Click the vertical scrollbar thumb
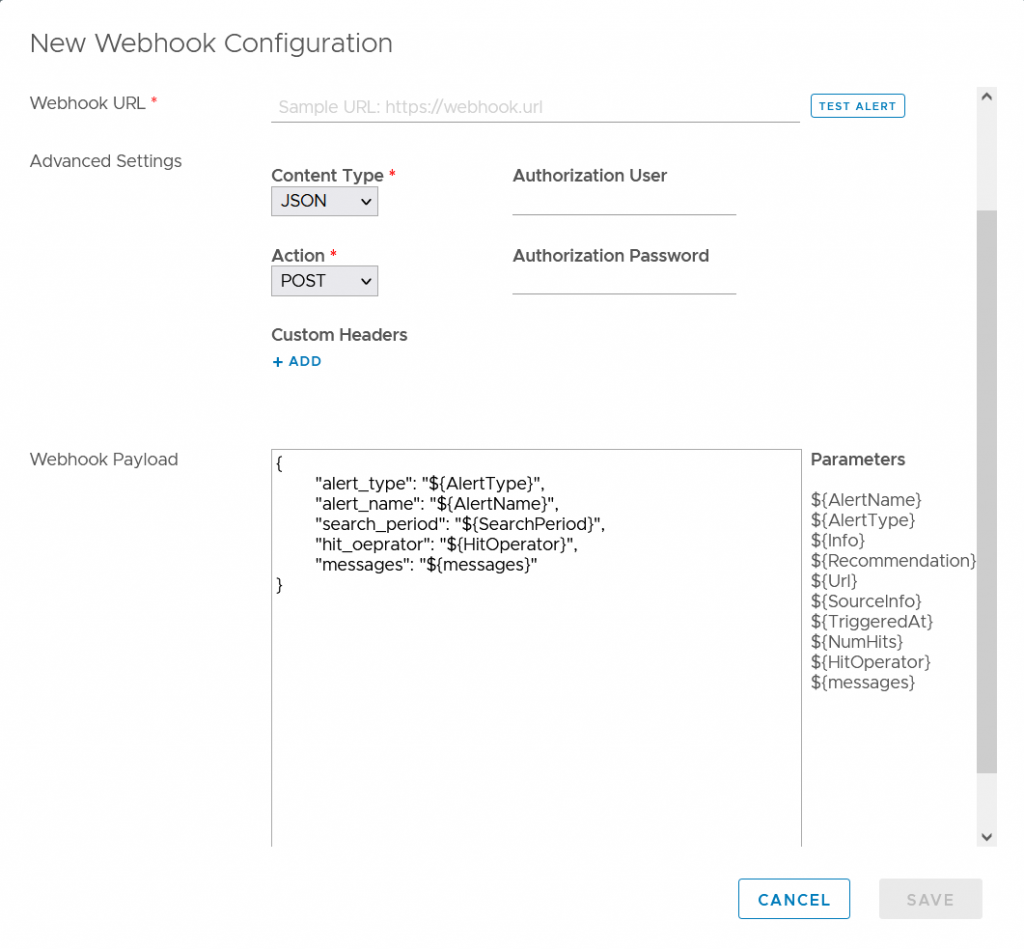This screenshot has height=949, width=1024. [x=987, y=491]
